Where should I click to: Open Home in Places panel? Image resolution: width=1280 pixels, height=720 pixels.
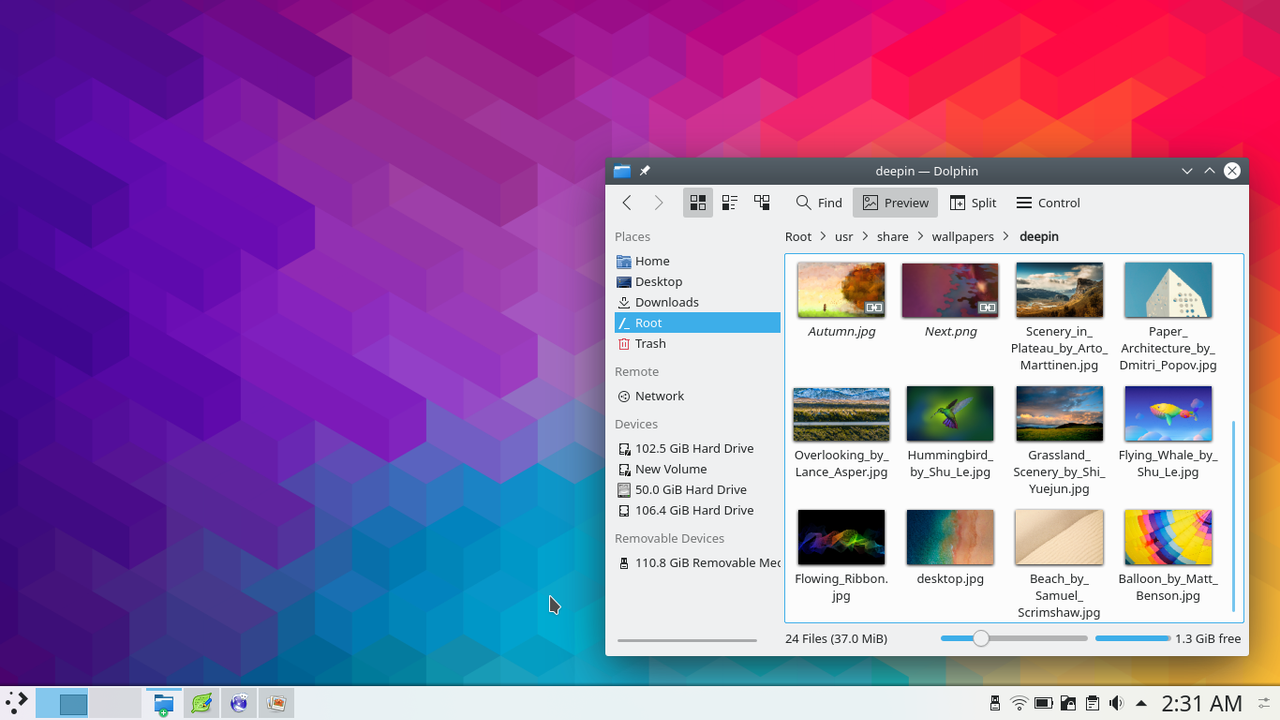pyautogui.click(x=697, y=261)
